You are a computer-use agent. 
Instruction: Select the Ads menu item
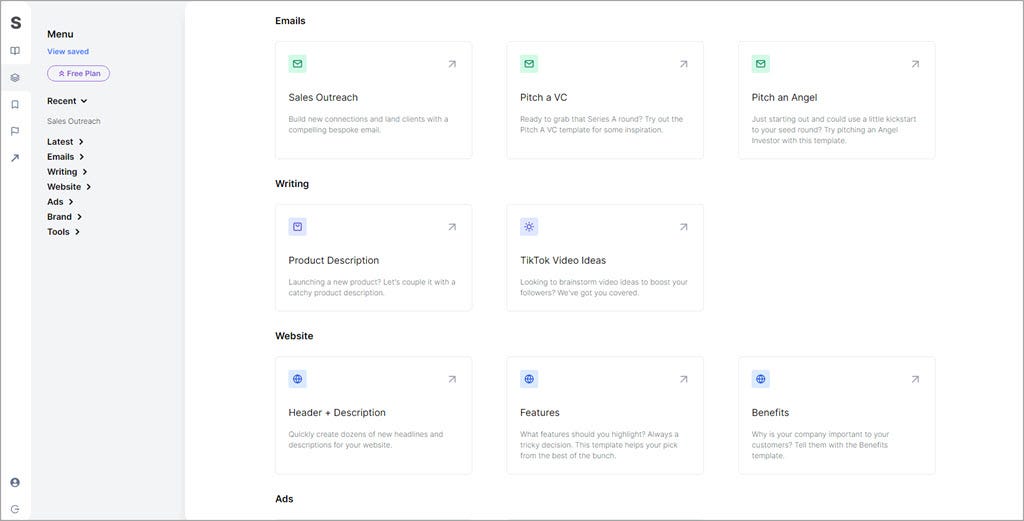point(60,202)
